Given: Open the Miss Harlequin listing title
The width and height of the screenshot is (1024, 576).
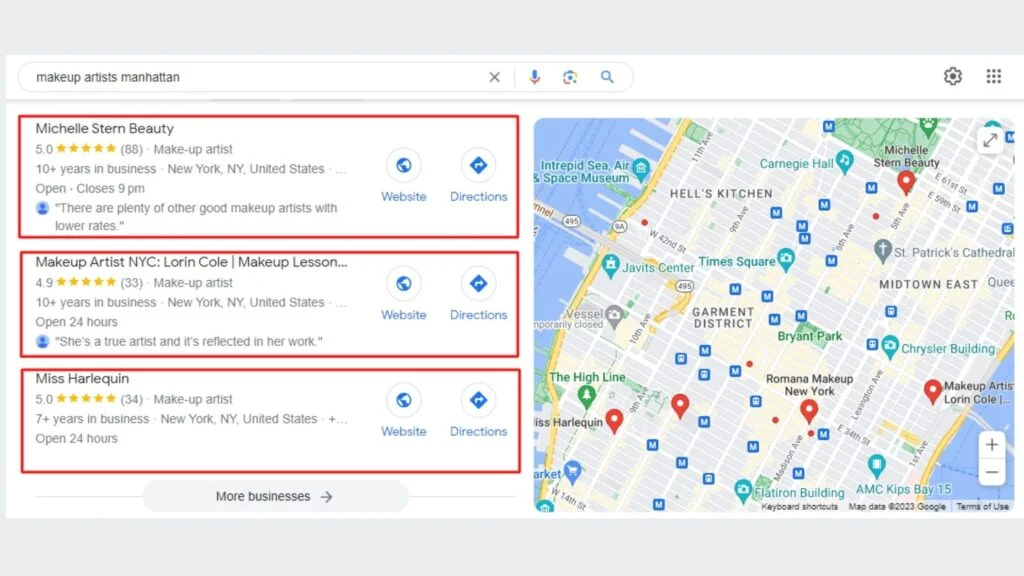Looking at the screenshot, I should (x=82, y=379).
